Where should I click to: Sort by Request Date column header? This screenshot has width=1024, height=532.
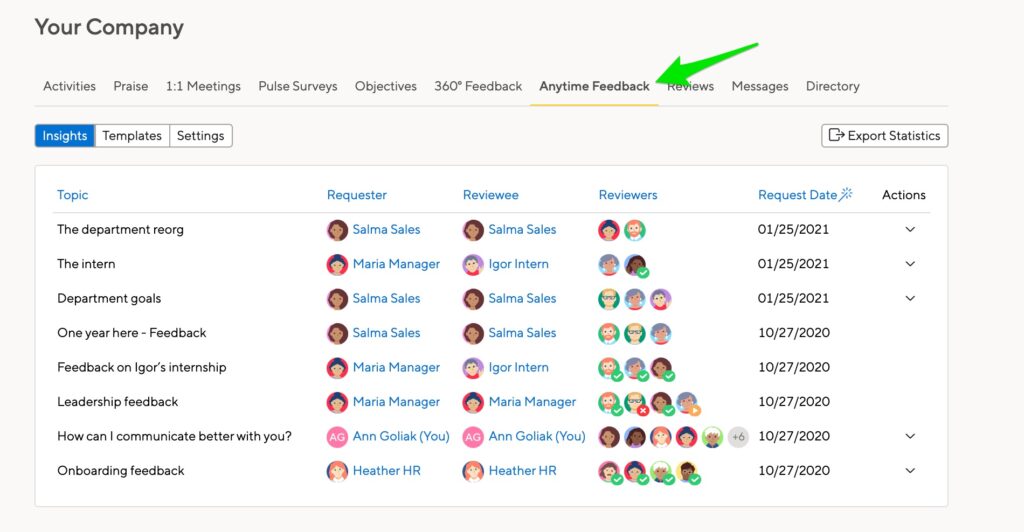(x=797, y=195)
